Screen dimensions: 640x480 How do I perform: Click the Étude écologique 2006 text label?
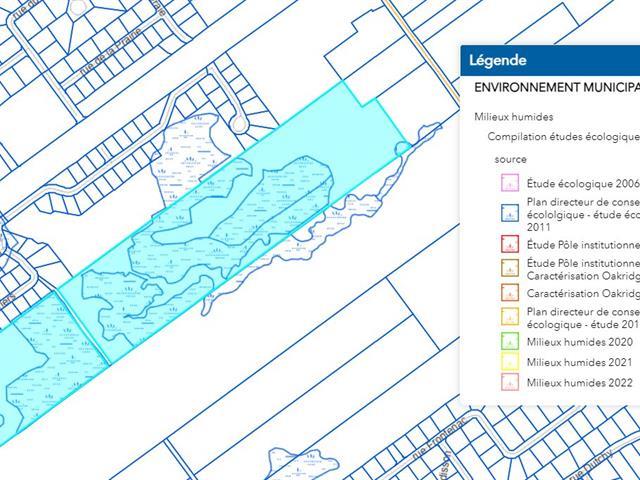(582, 183)
